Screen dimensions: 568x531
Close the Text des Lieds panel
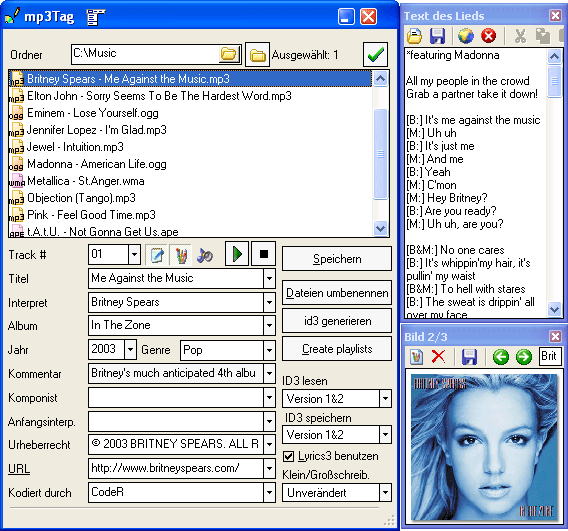point(555,16)
